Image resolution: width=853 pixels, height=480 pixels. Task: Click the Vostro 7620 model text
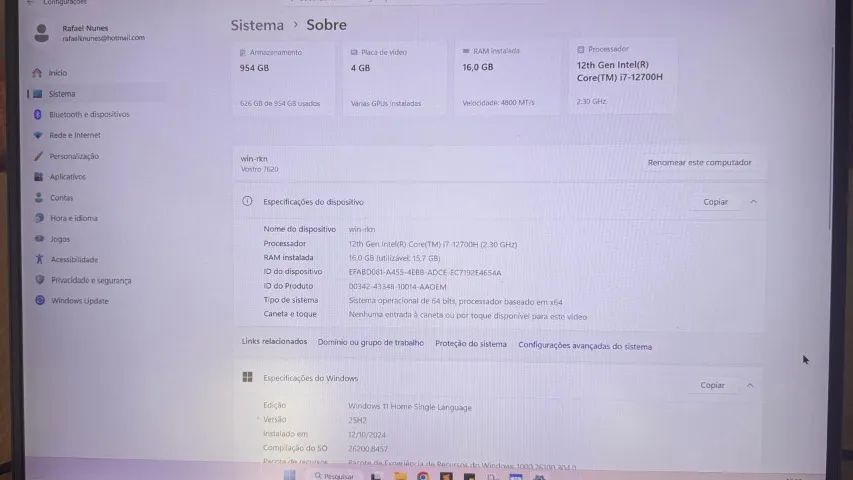click(259, 169)
